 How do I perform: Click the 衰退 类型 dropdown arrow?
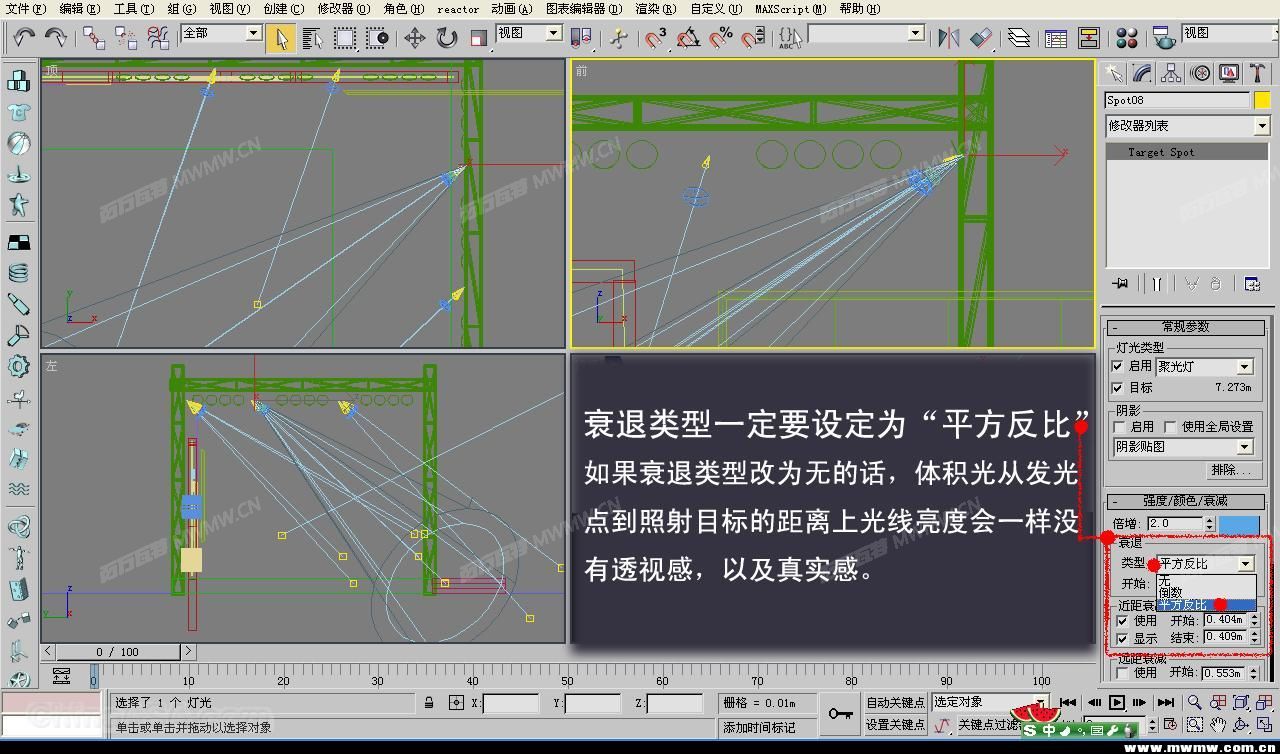tap(1246, 564)
